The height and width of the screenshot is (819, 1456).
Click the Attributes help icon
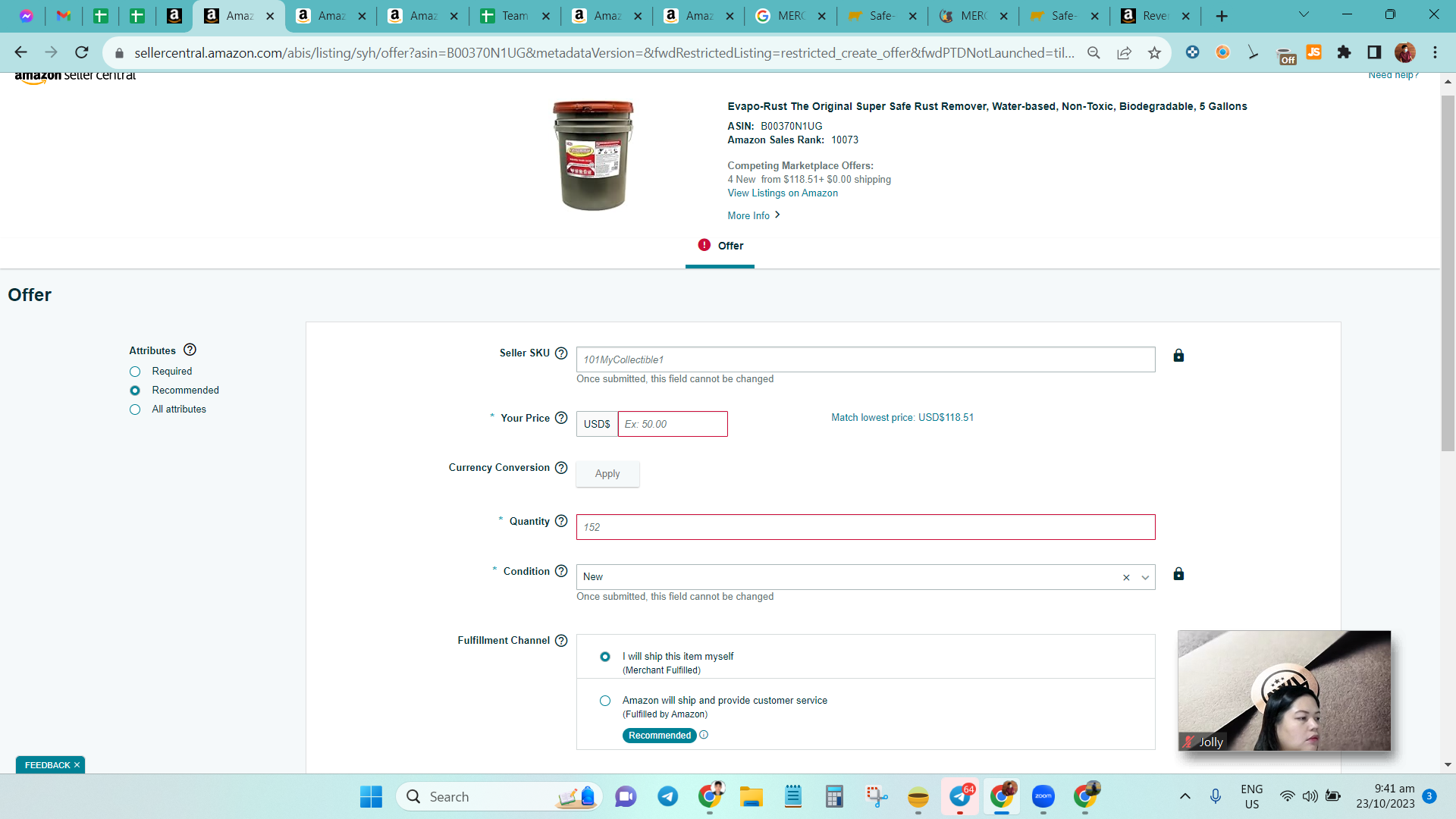coord(190,350)
